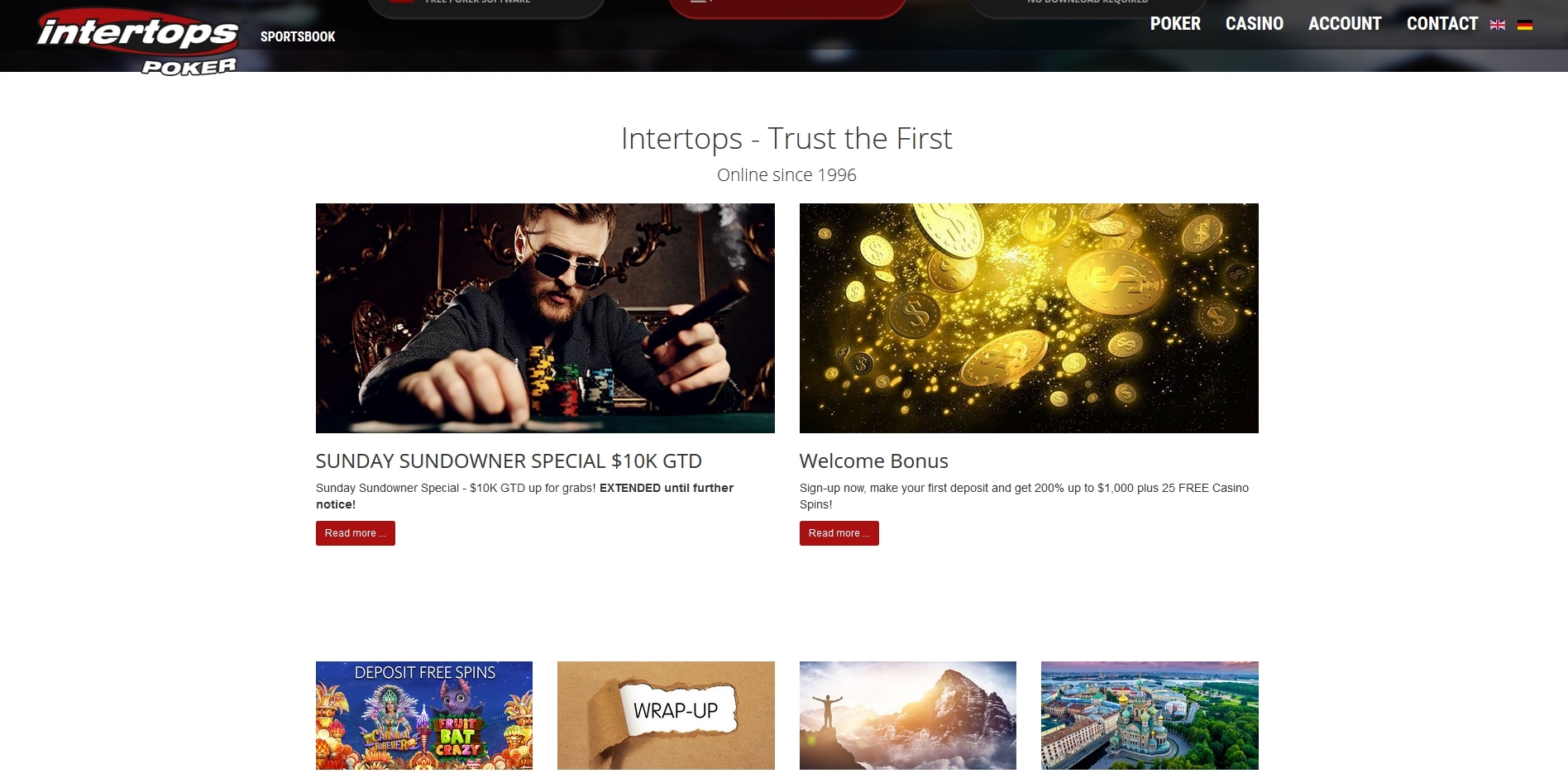Open the gold coins Welcome Bonus image
The image size is (1568, 778).
(x=1029, y=318)
